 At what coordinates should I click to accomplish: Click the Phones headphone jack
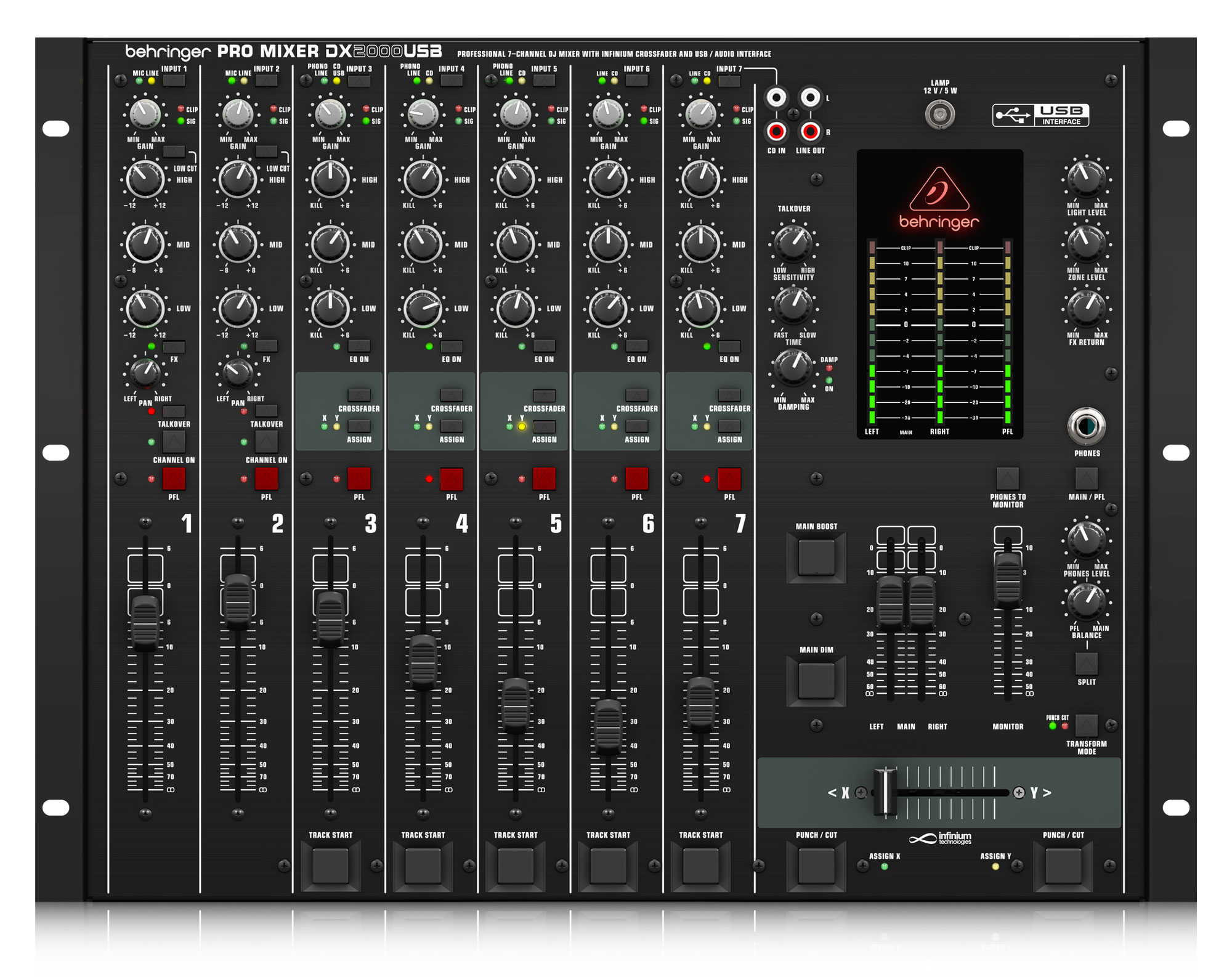(x=1087, y=426)
